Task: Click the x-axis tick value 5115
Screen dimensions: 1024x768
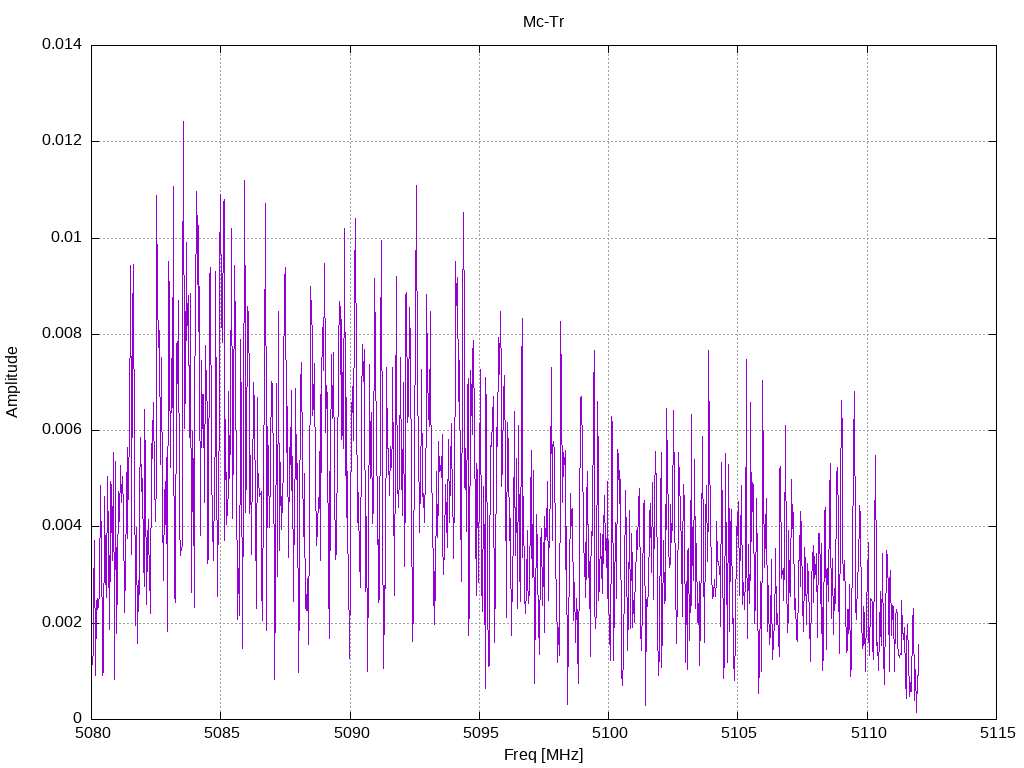Action: [x=998, y=733]
